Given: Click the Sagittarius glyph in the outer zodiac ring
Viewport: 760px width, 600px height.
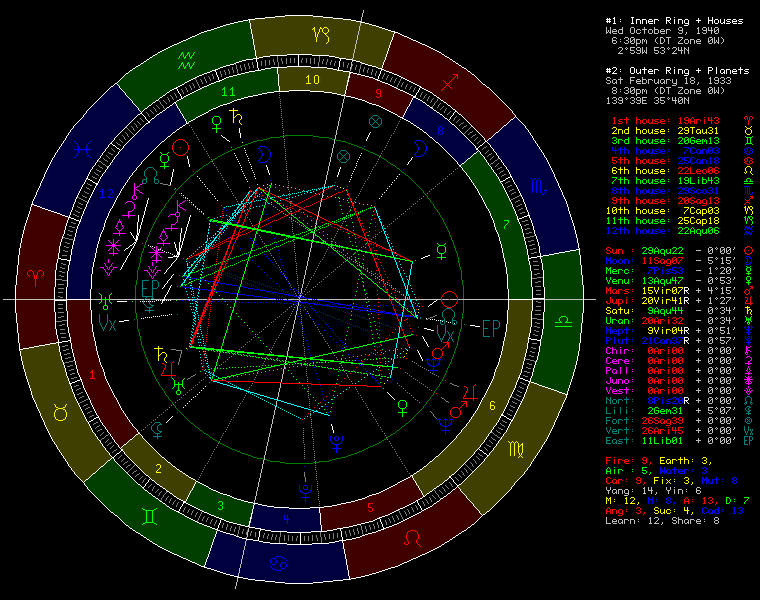Looking at the screenshot, I should tap(449, 82).
